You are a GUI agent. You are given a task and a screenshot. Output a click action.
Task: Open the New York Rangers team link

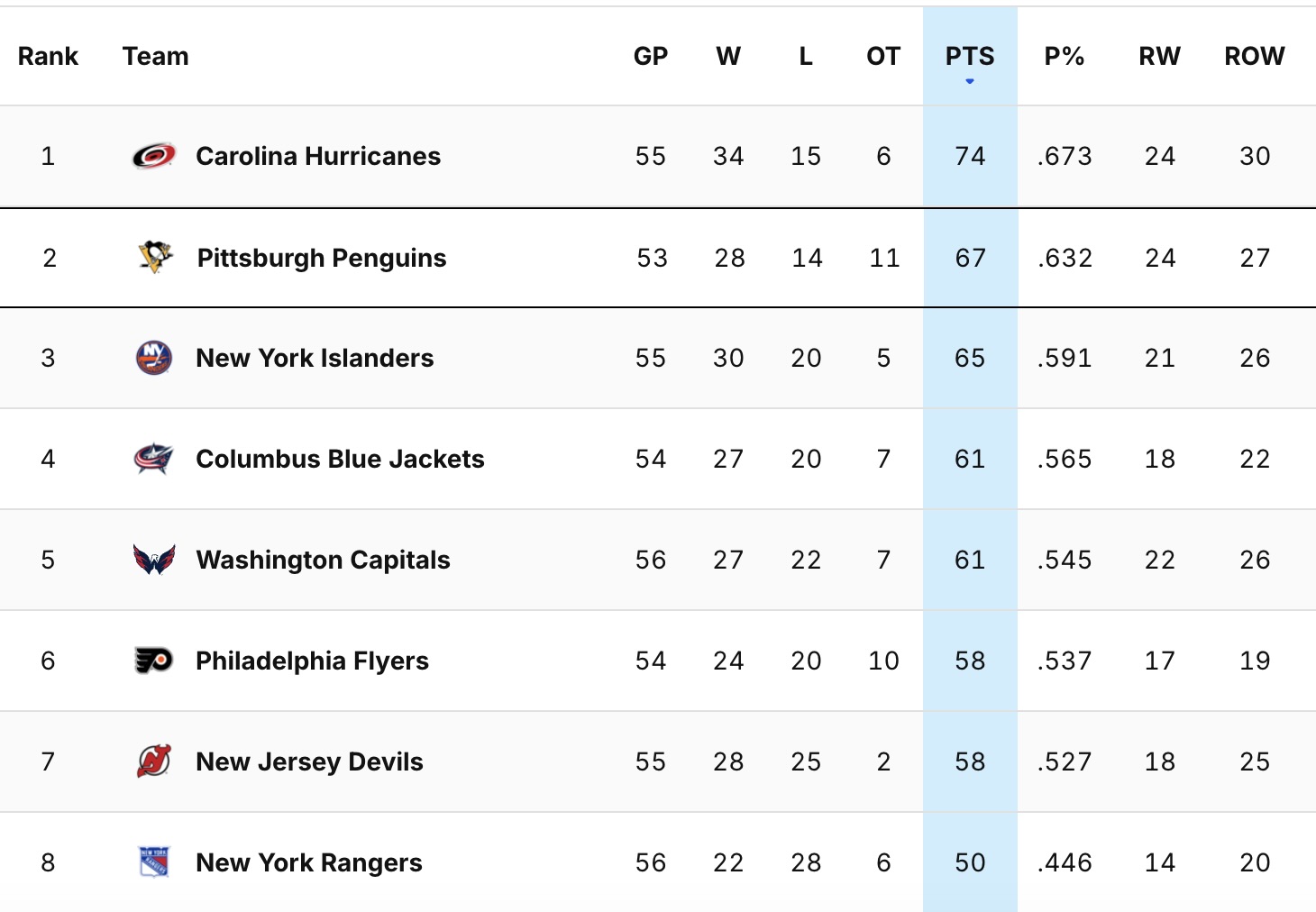[x=309, y=862]
